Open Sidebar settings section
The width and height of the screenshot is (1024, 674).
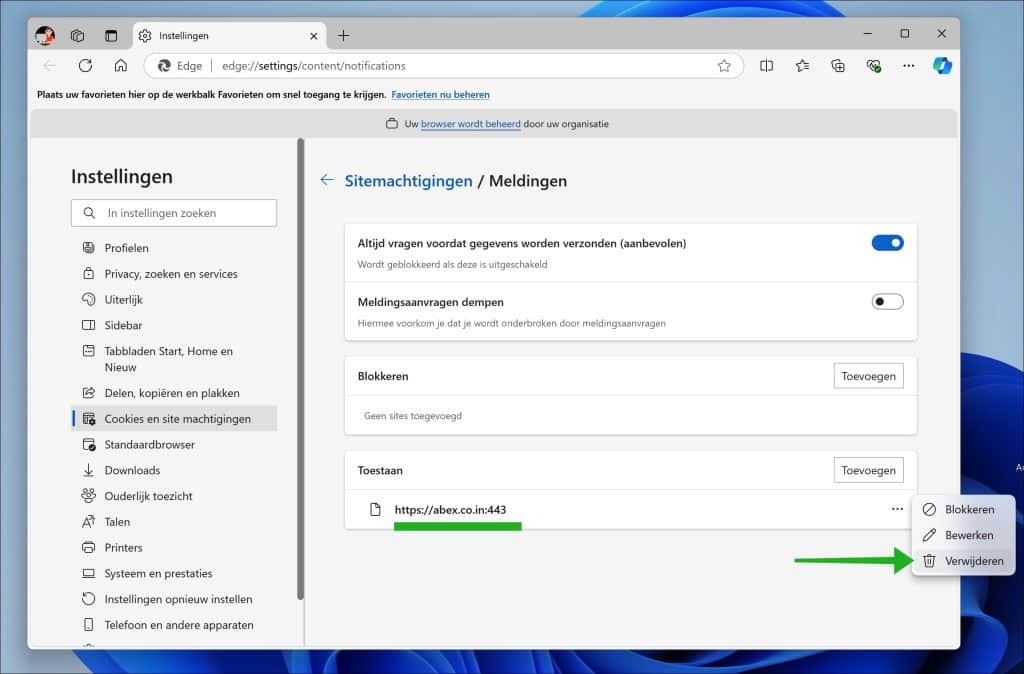[174, 325]
